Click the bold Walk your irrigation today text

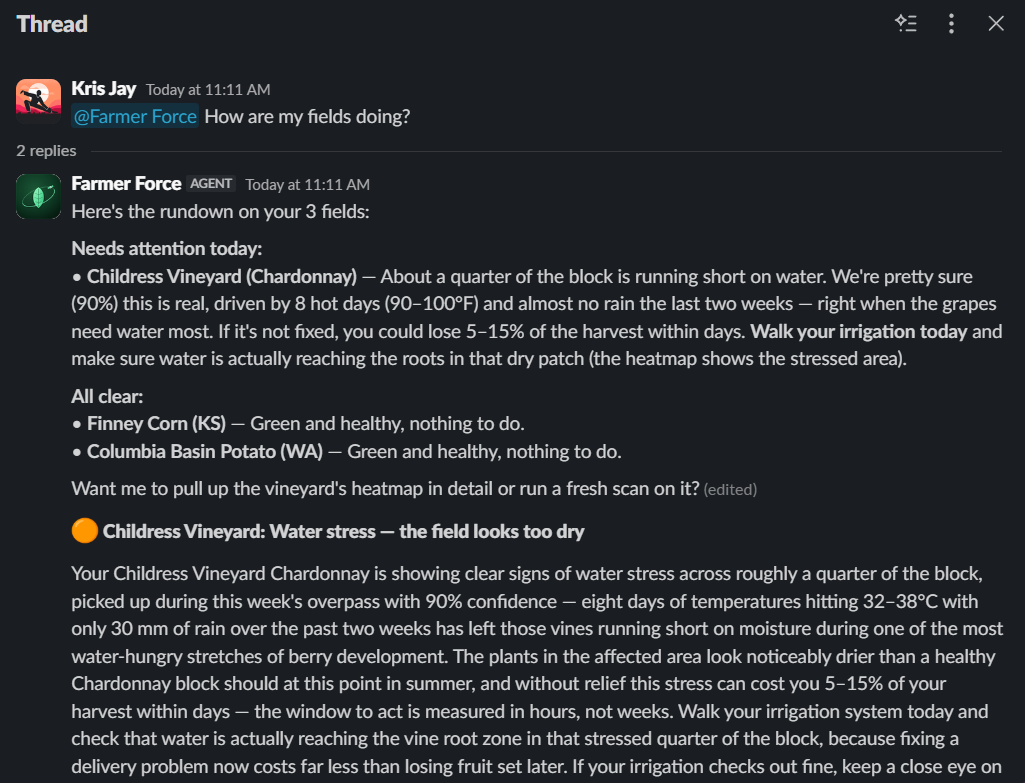(858, 331)
